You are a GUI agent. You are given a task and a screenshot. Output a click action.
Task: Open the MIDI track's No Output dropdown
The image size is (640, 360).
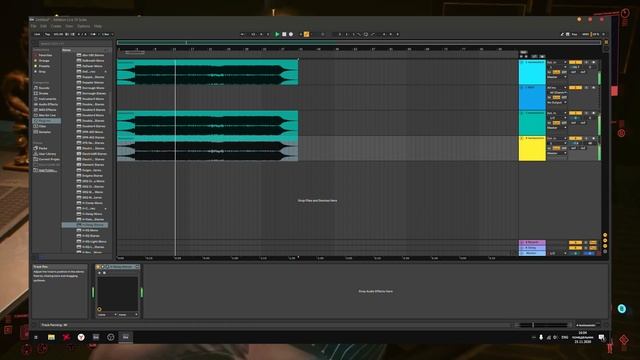pyautogui.click(x=557, y=102)
